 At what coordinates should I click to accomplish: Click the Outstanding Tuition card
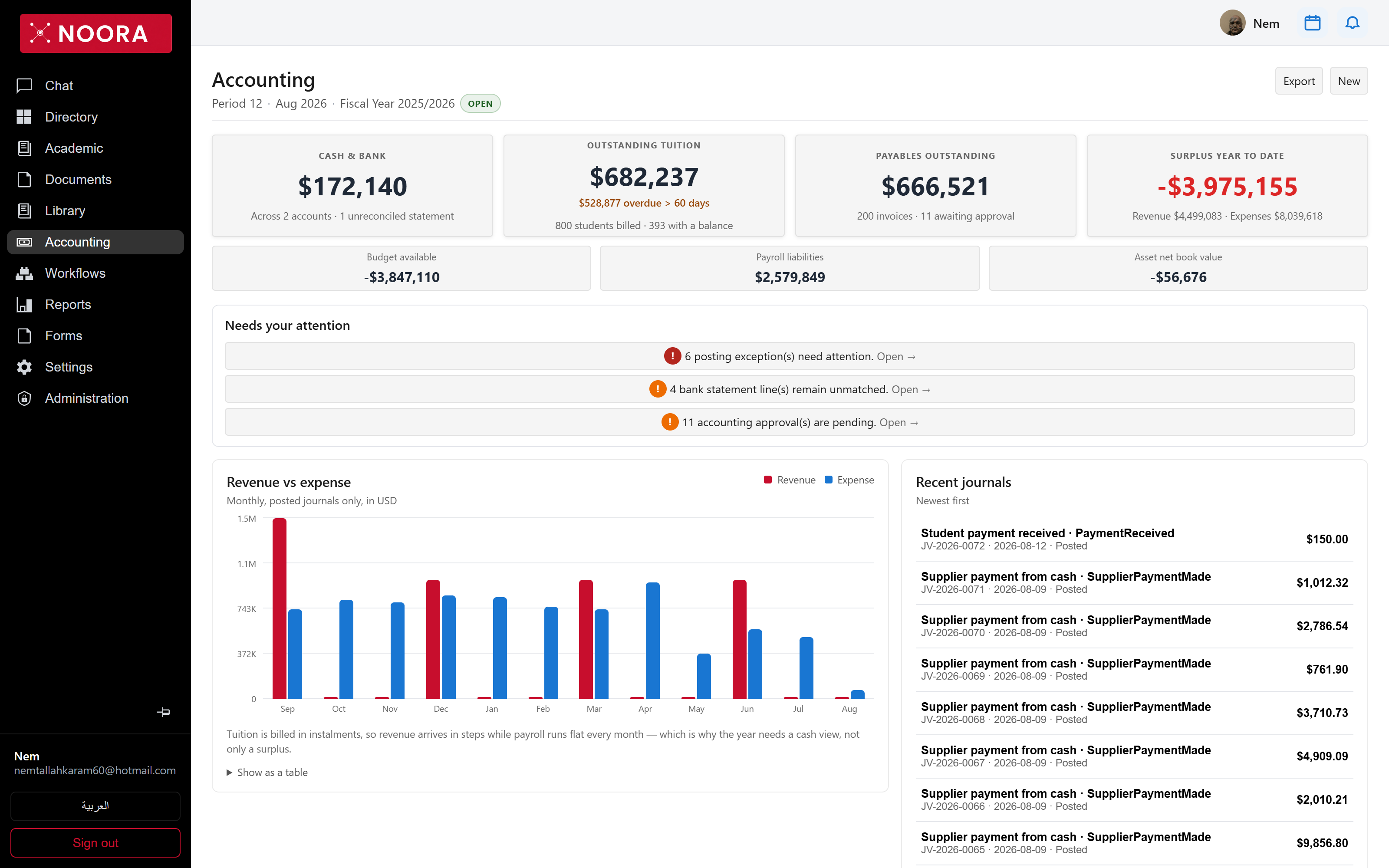644,185
